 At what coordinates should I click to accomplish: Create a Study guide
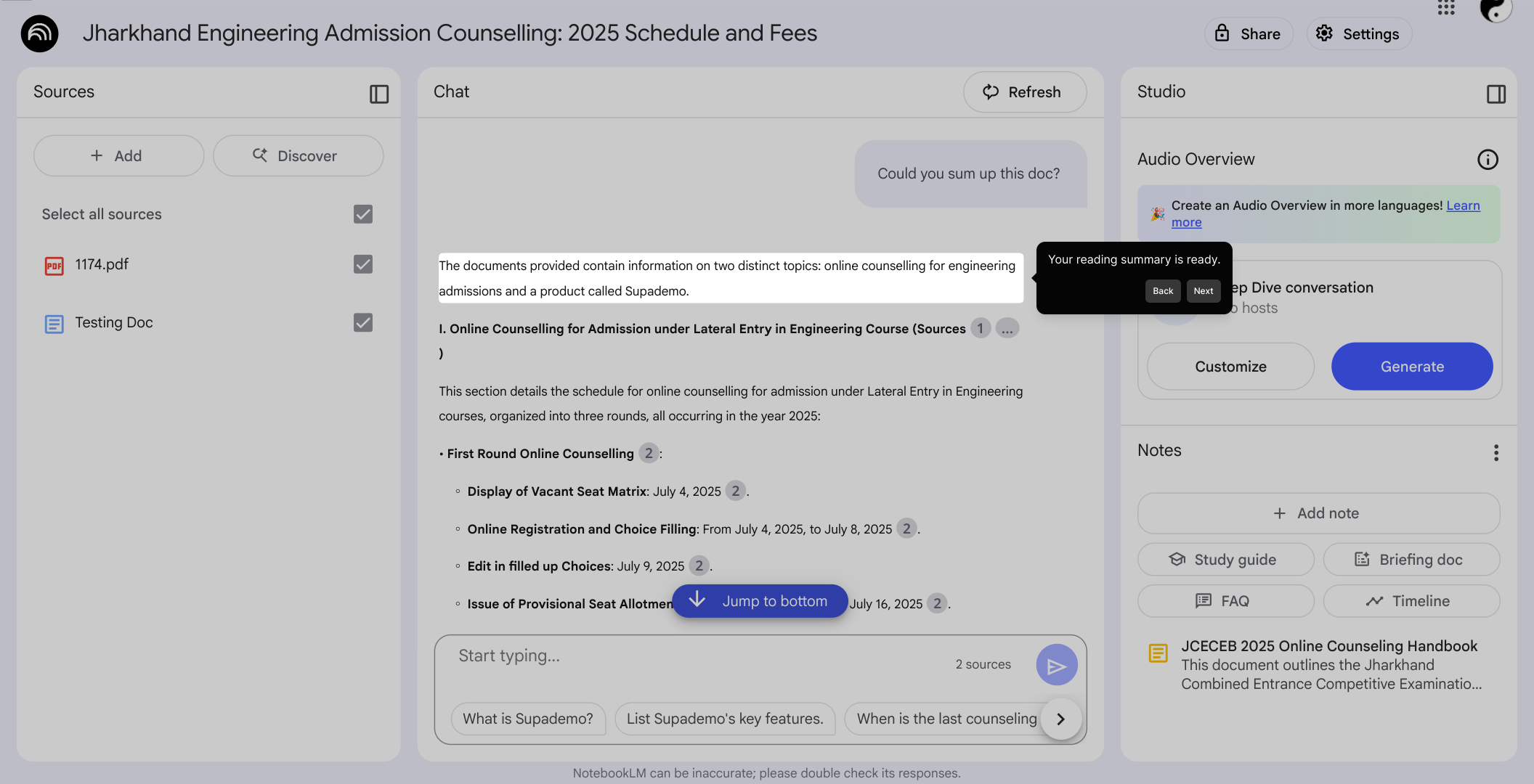(x=1226, y=560)
